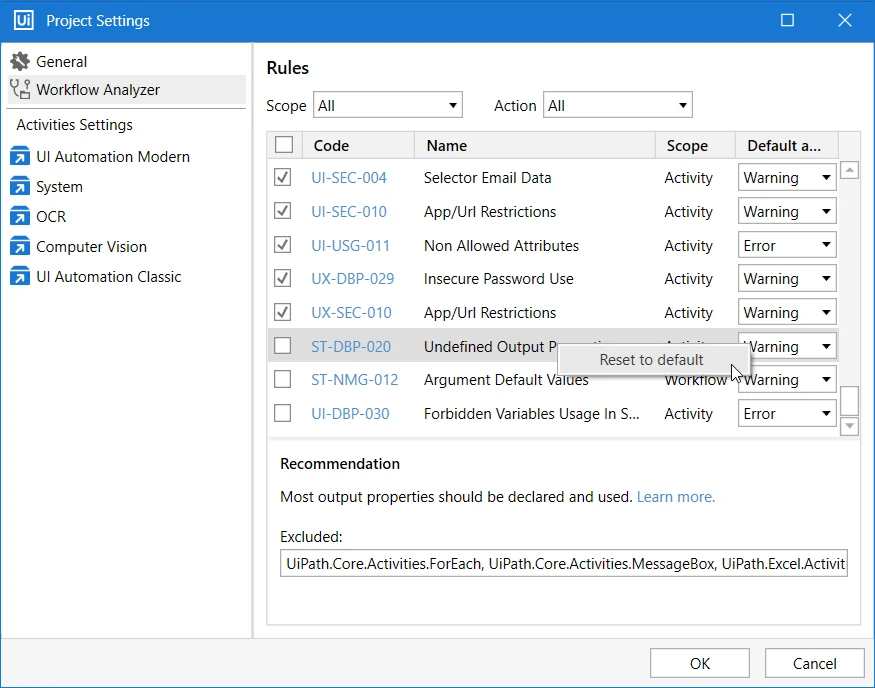This screenshot has height=688, width=875.
Task: Open rule code link UI-SEC-004
Action: (x=349, y=177)
